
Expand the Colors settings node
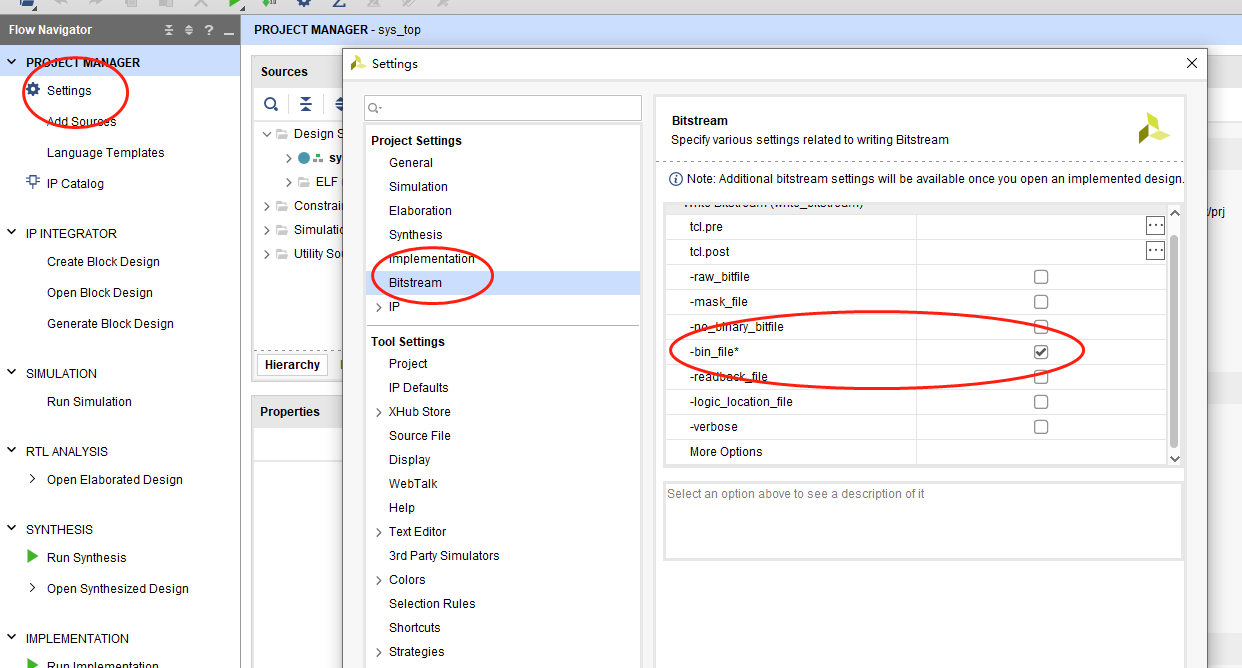pyautogui.click(x=378, y=580)
